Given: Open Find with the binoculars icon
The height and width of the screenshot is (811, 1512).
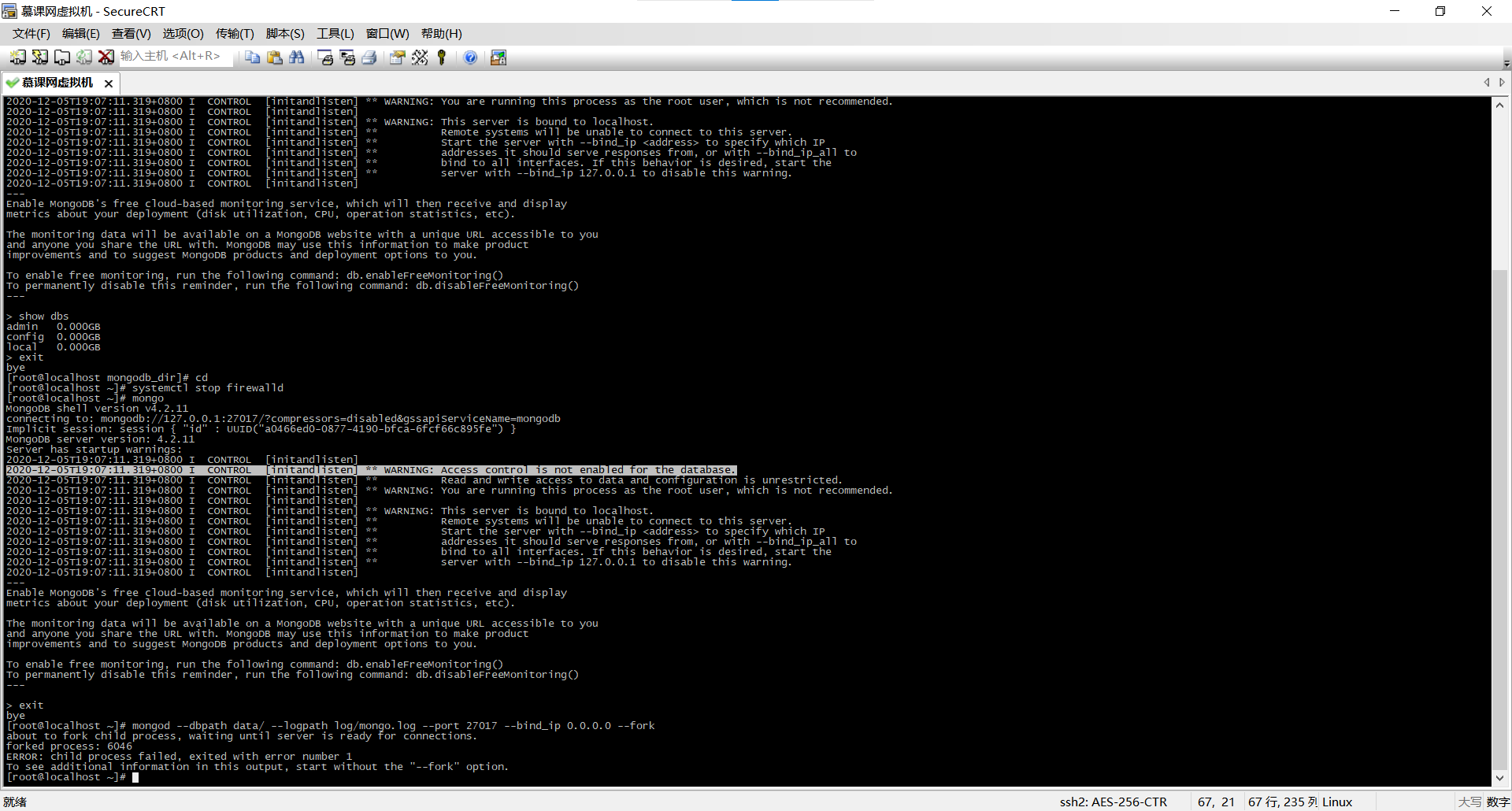Looking at the screenshot, I should (296, 57).
